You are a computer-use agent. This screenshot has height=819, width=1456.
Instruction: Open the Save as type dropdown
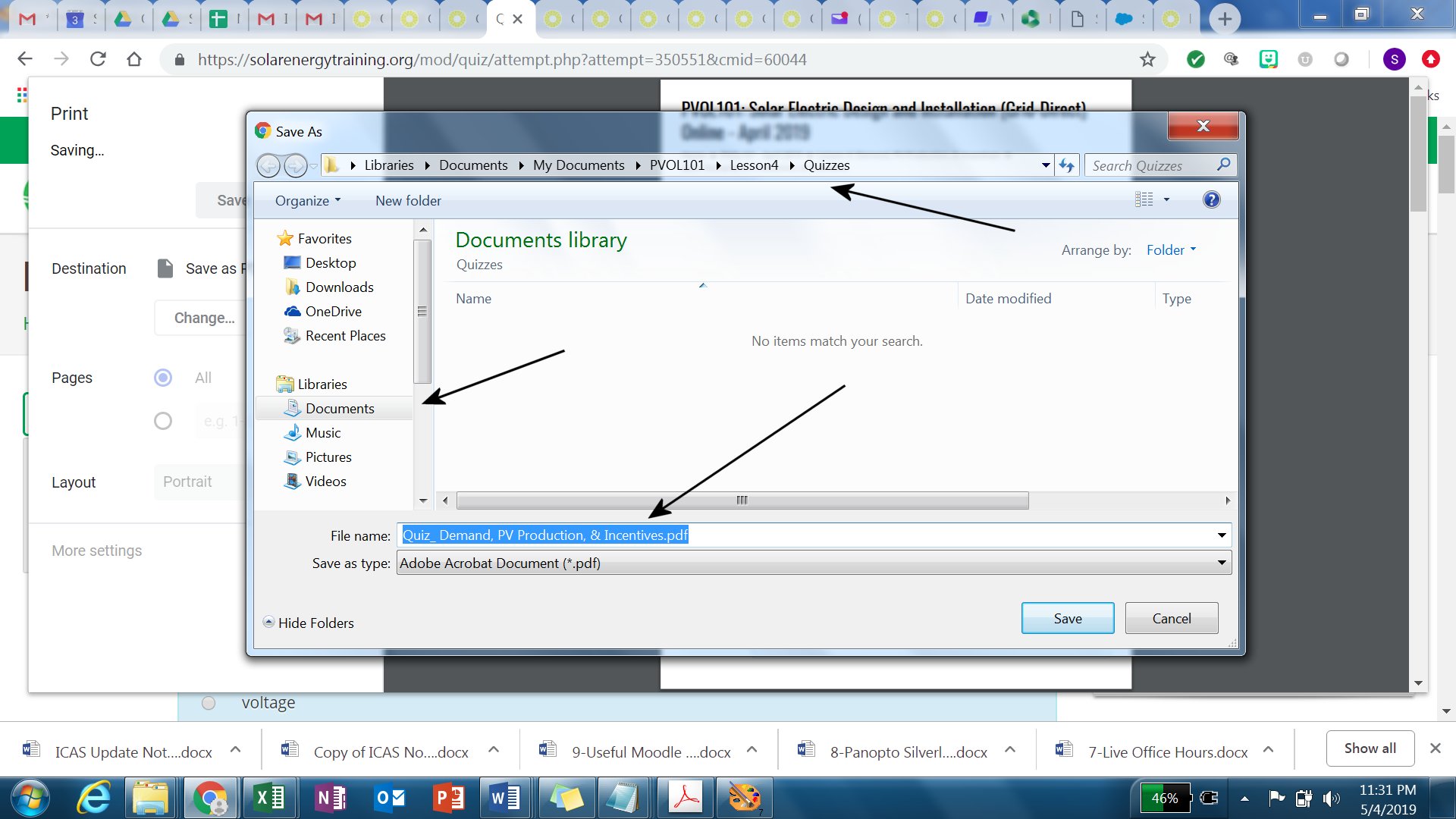[x=1219, y=563]
